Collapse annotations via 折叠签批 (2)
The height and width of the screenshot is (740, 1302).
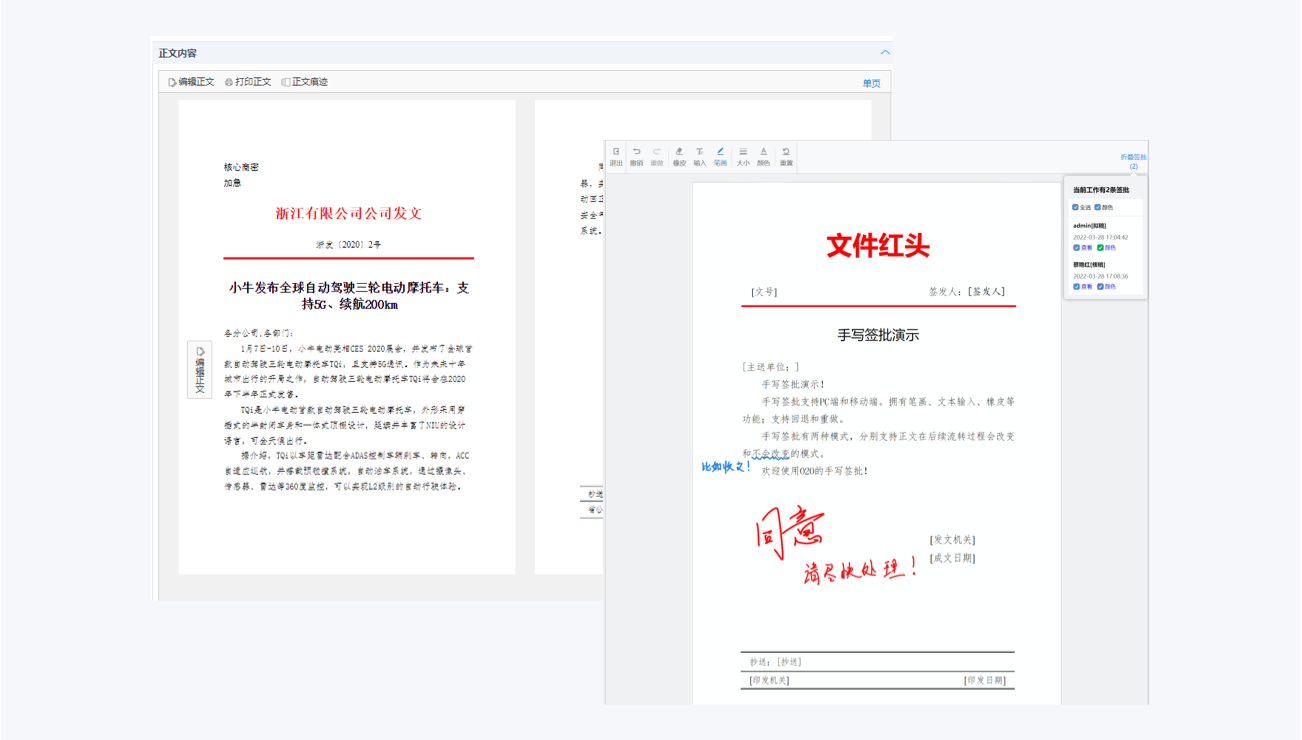point(1133,161)
